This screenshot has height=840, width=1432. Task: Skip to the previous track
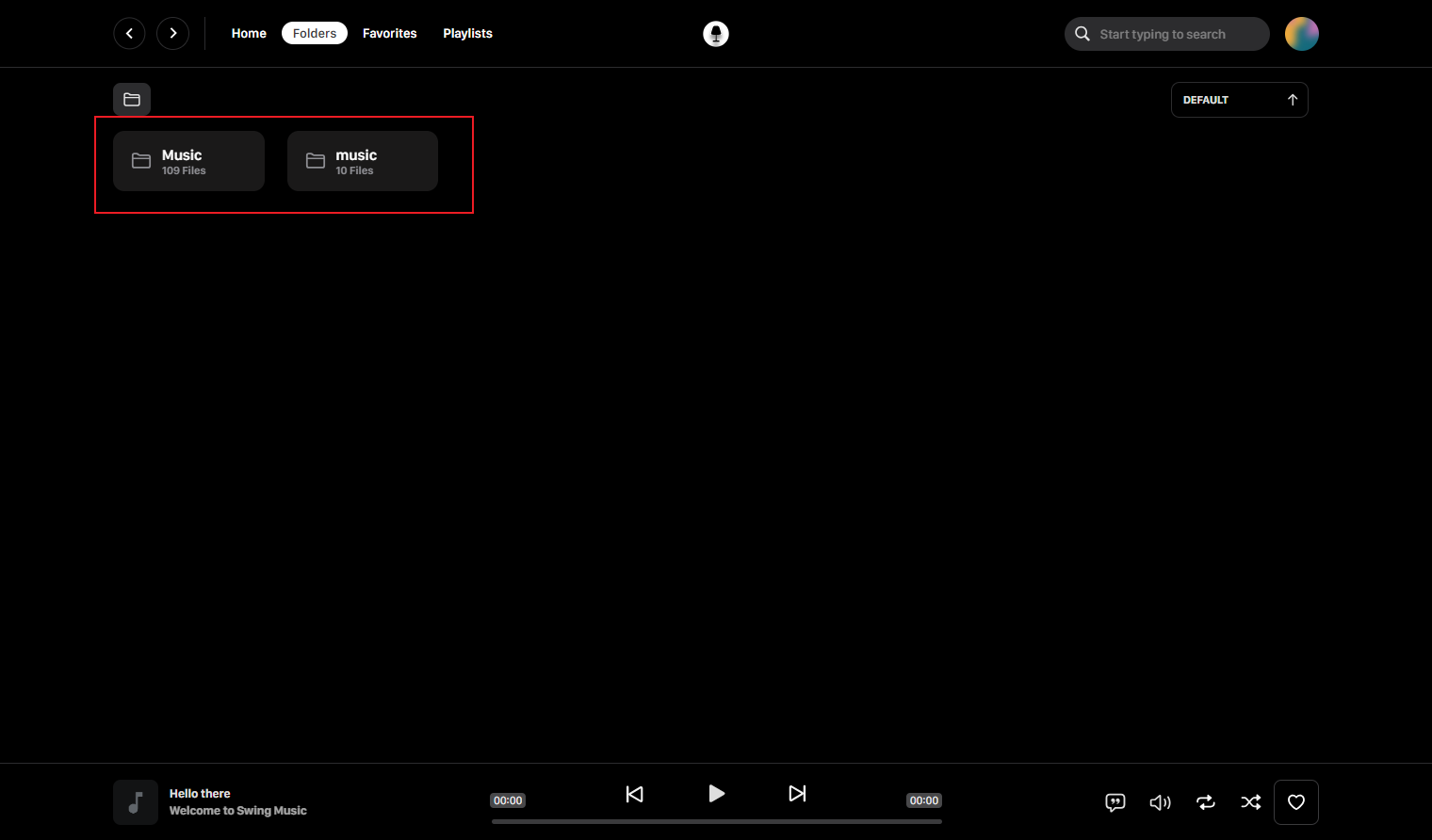click(x=635, y=794)
